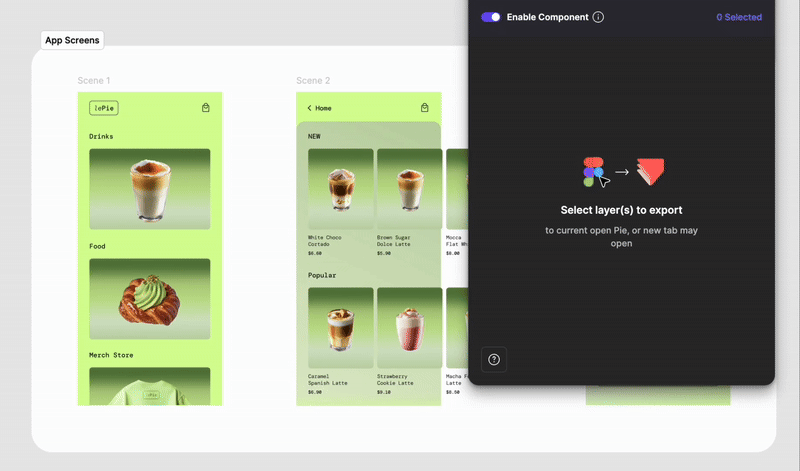Click the Select layer(s) to export heading
The image size is (800, 471).
click(x=621, y=210)
